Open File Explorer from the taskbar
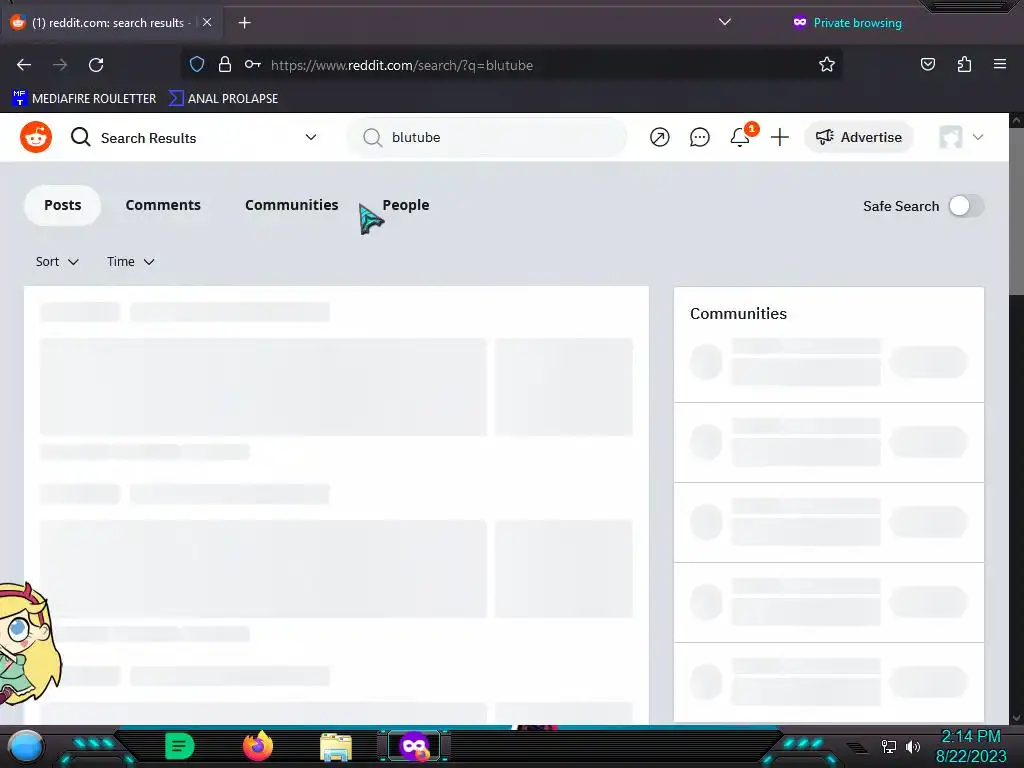1024x768 pixels. (336, 746)
